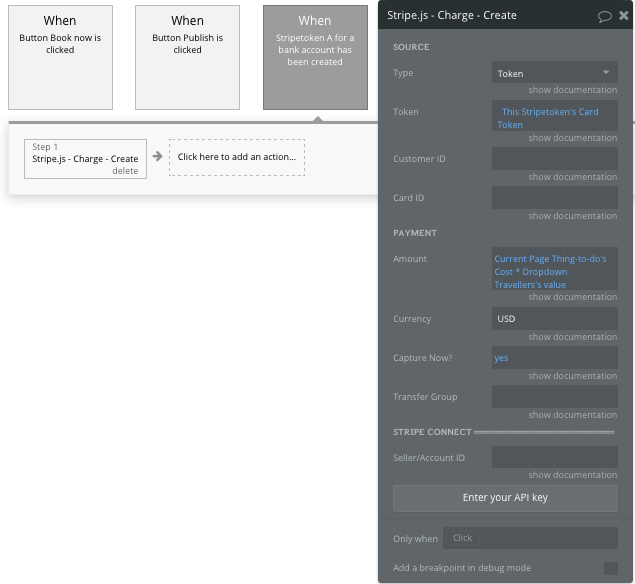
Task: Click the 'Enter your API key' button
Action: 505,498
